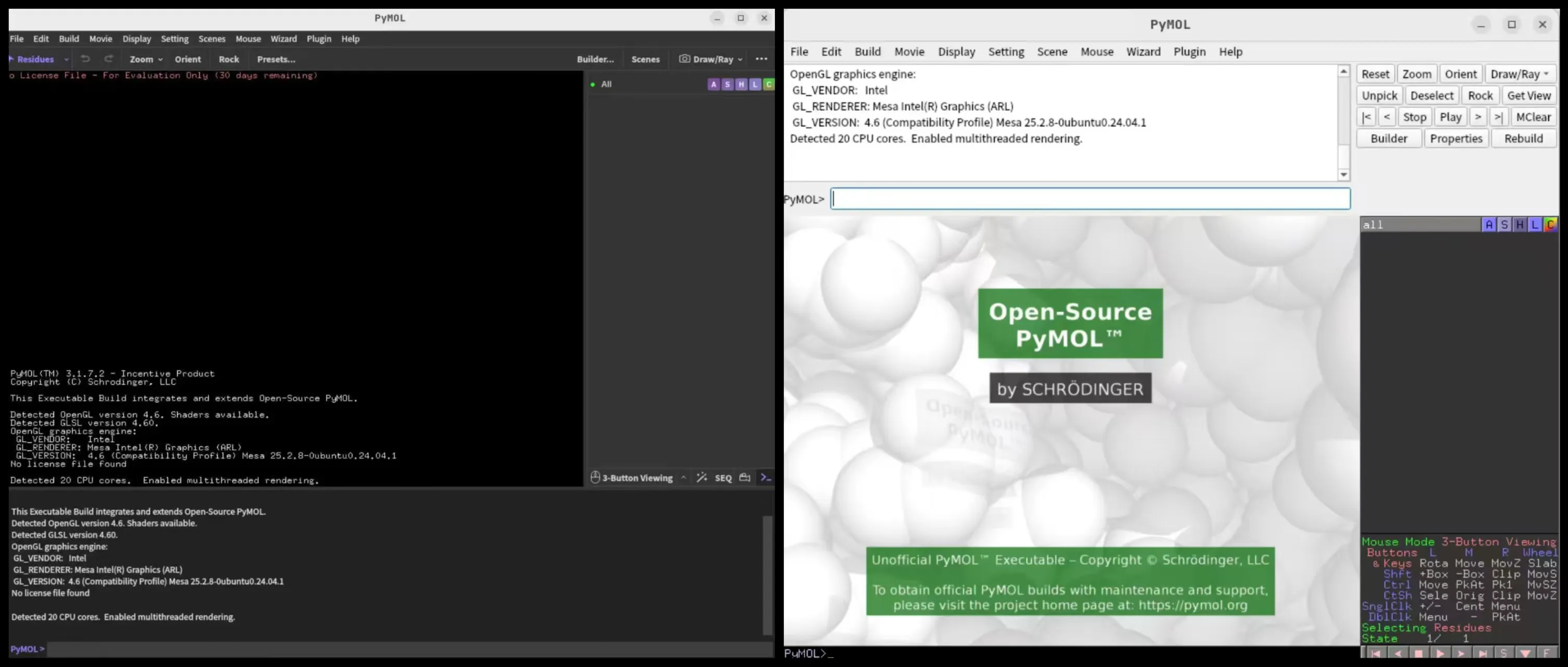
Task: Expand the 3-Button Viewing mouse mode chevron
Action: click(684, 478)
